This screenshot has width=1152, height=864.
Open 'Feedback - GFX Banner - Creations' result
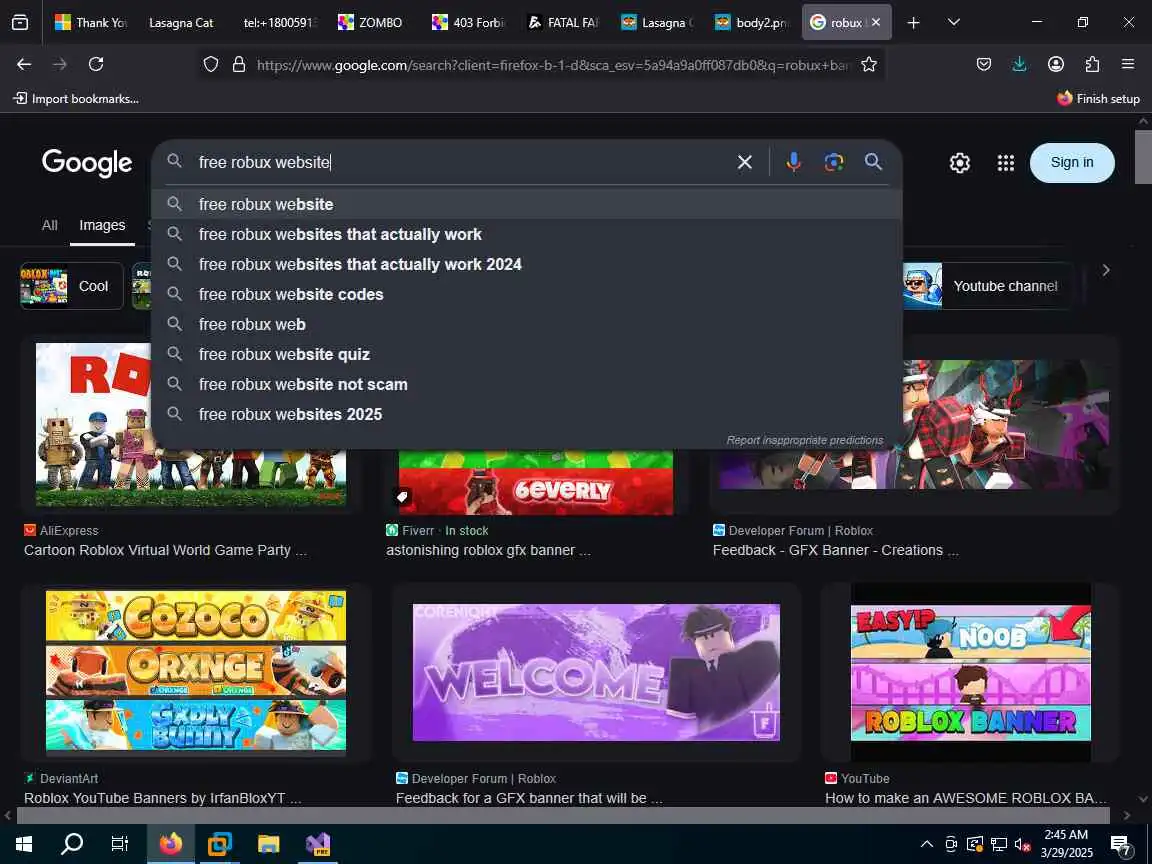tap(835, 550)
